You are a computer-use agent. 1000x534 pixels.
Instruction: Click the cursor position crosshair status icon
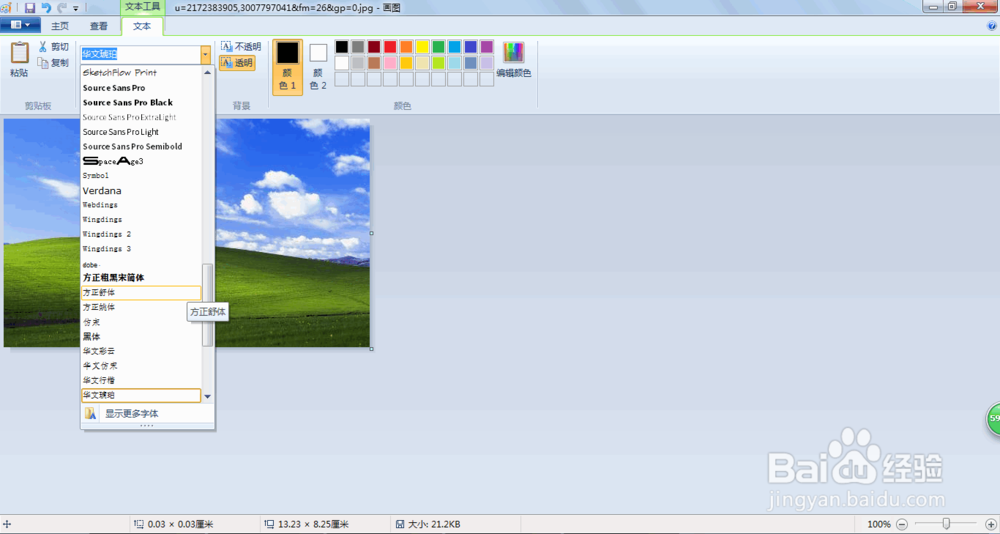(7, 524)
